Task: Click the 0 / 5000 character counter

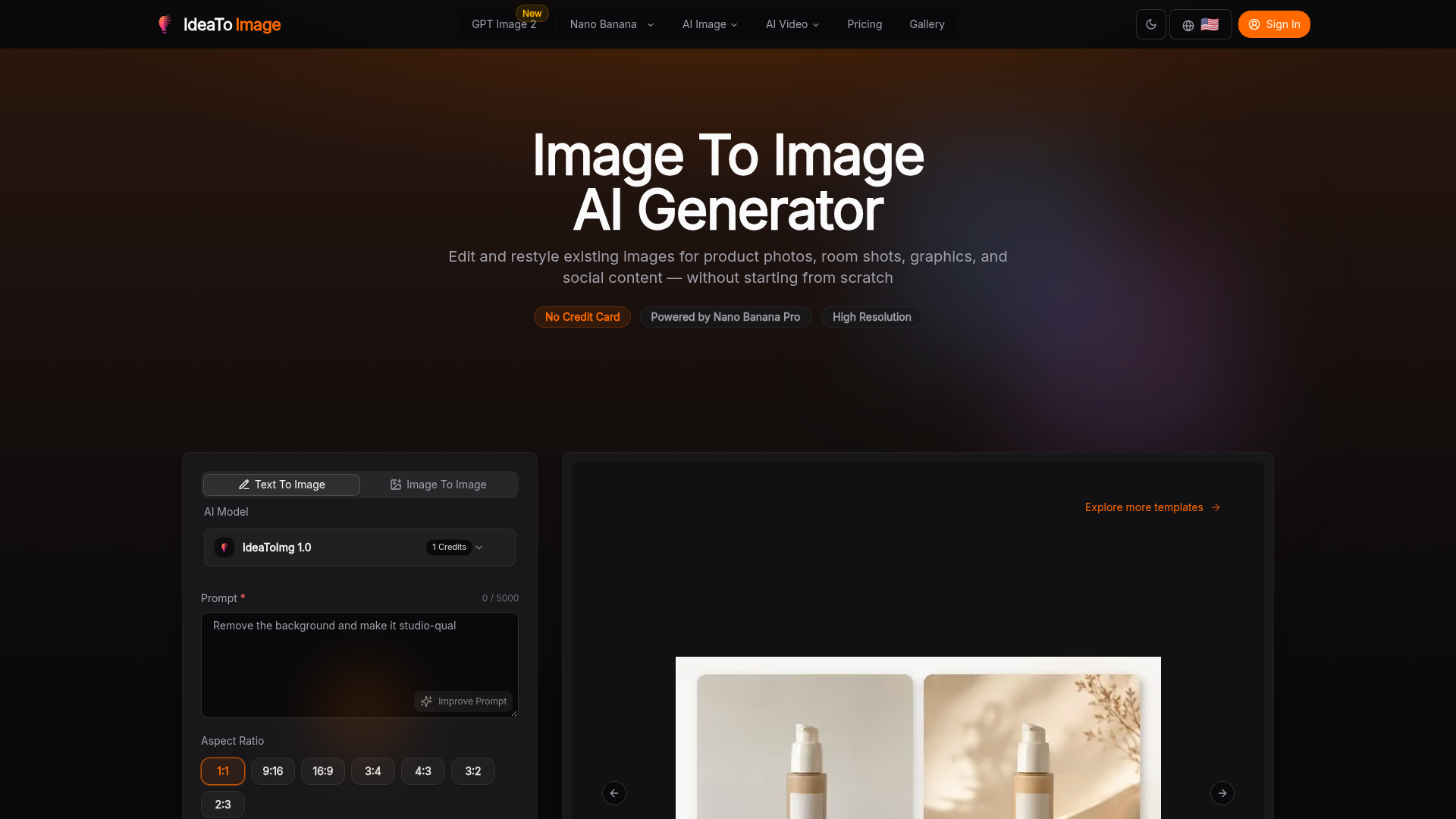Action: 500,598
